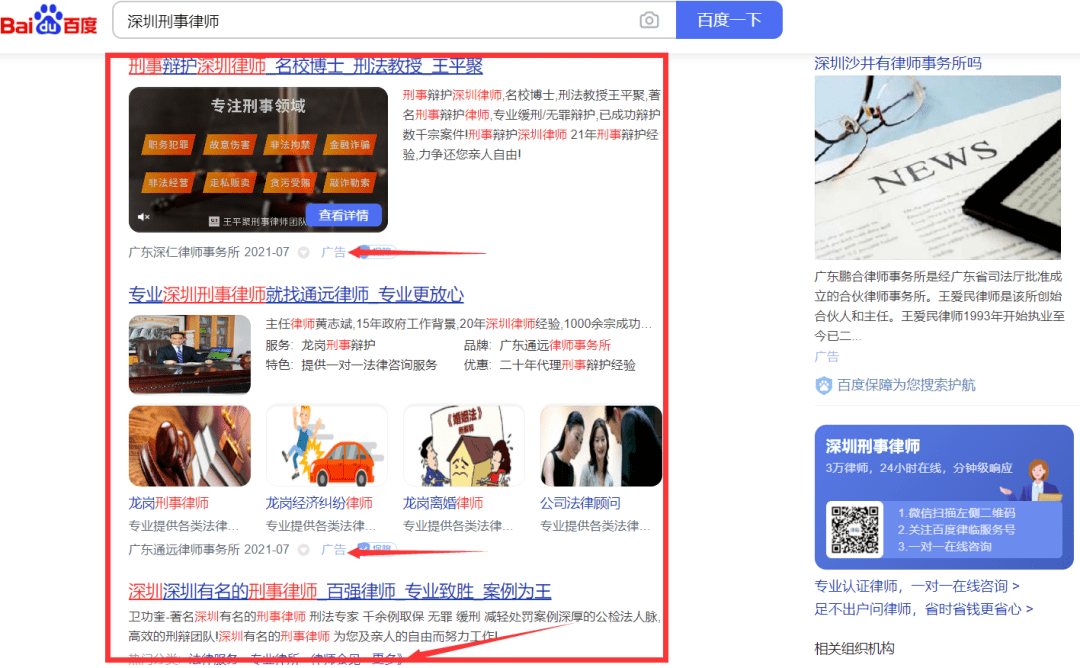Open the 深圳深圳有名的刑事律师 百强律师 result
This screenshot has width=1080, height=668.
[340, 592]
